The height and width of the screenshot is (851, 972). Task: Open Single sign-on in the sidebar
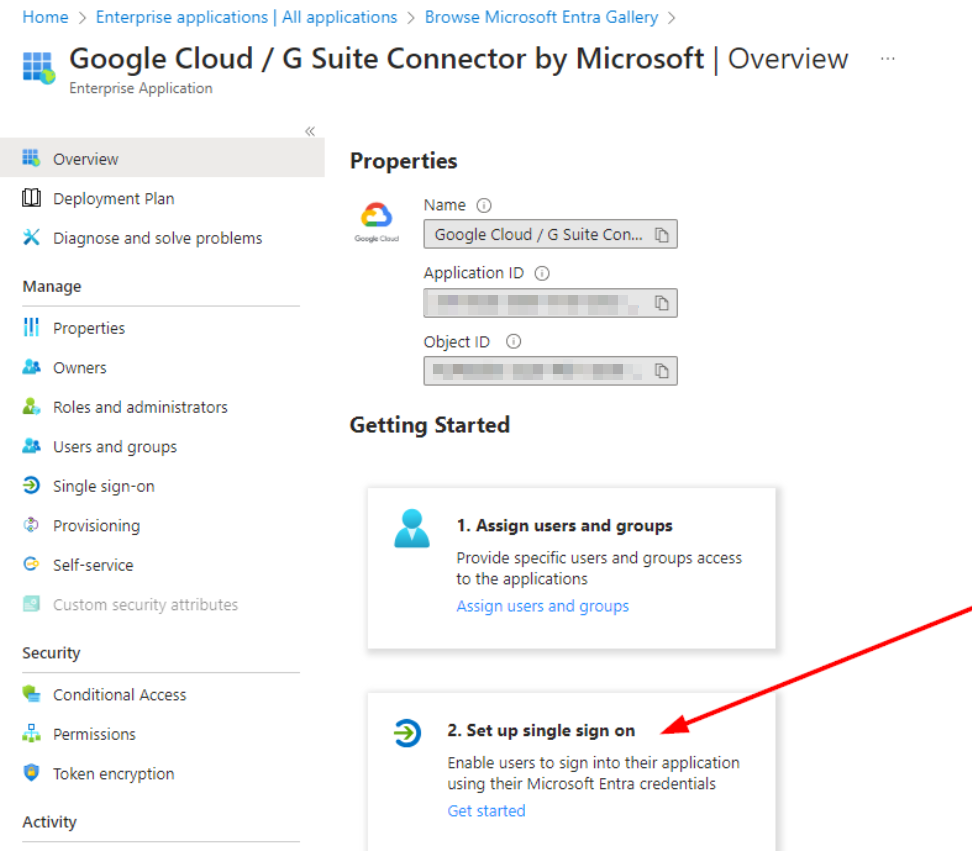[x=103, y=486]
